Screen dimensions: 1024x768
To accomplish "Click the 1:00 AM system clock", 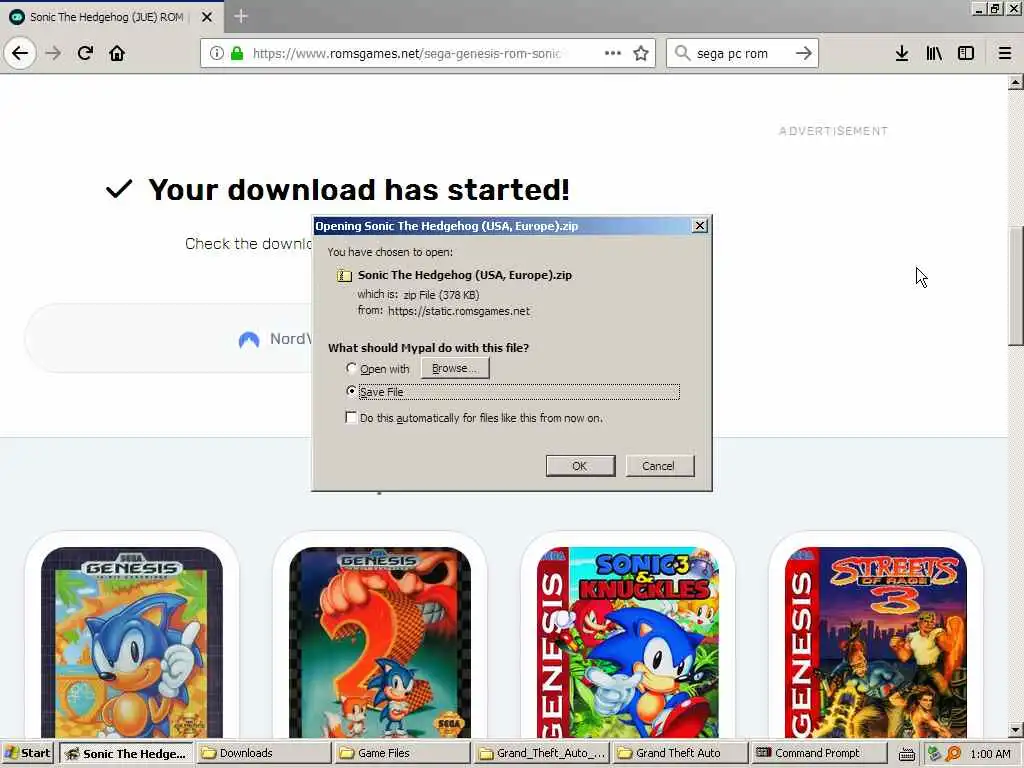I will 990,754.
